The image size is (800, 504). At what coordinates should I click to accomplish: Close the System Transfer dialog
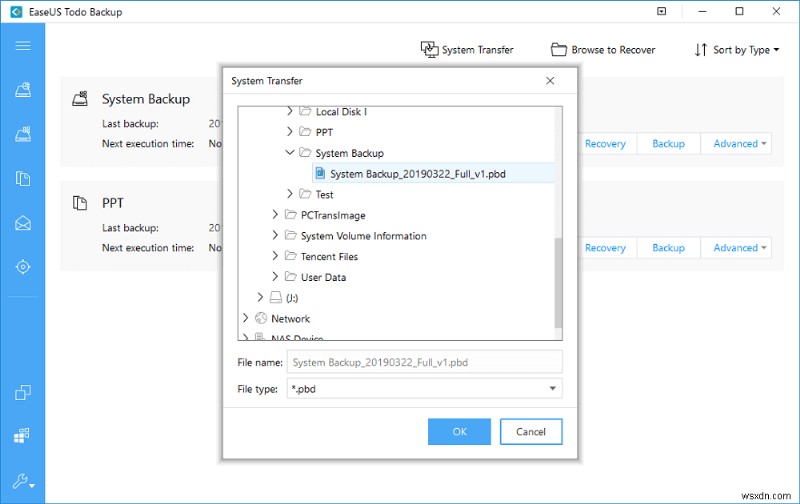[550, 81]
